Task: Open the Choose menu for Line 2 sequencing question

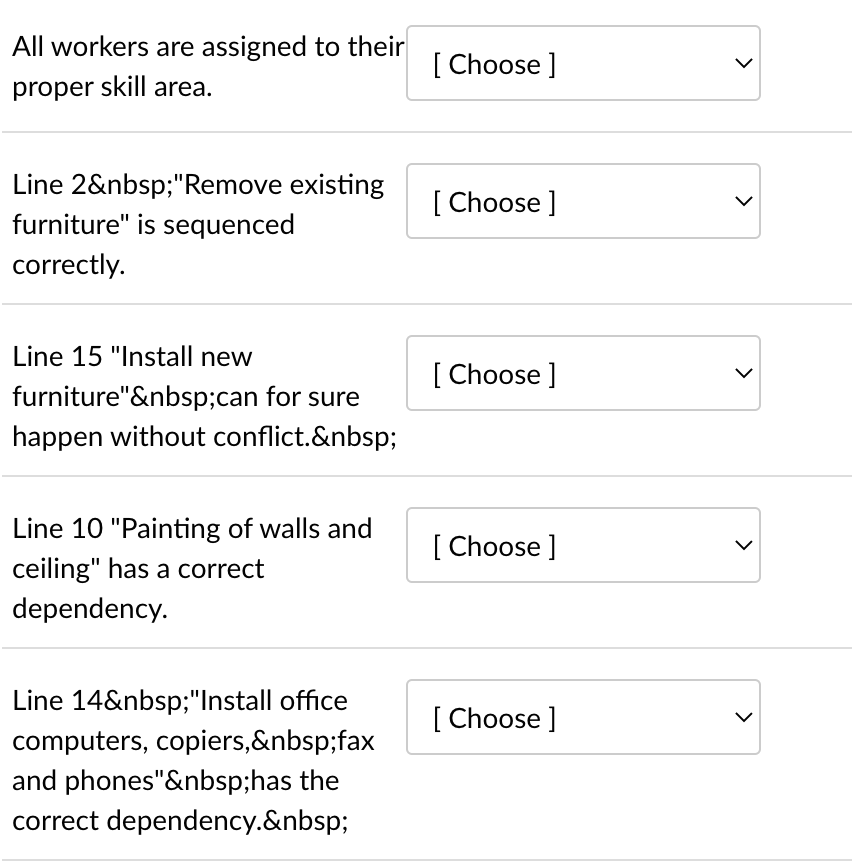Action: coord(583,201)
